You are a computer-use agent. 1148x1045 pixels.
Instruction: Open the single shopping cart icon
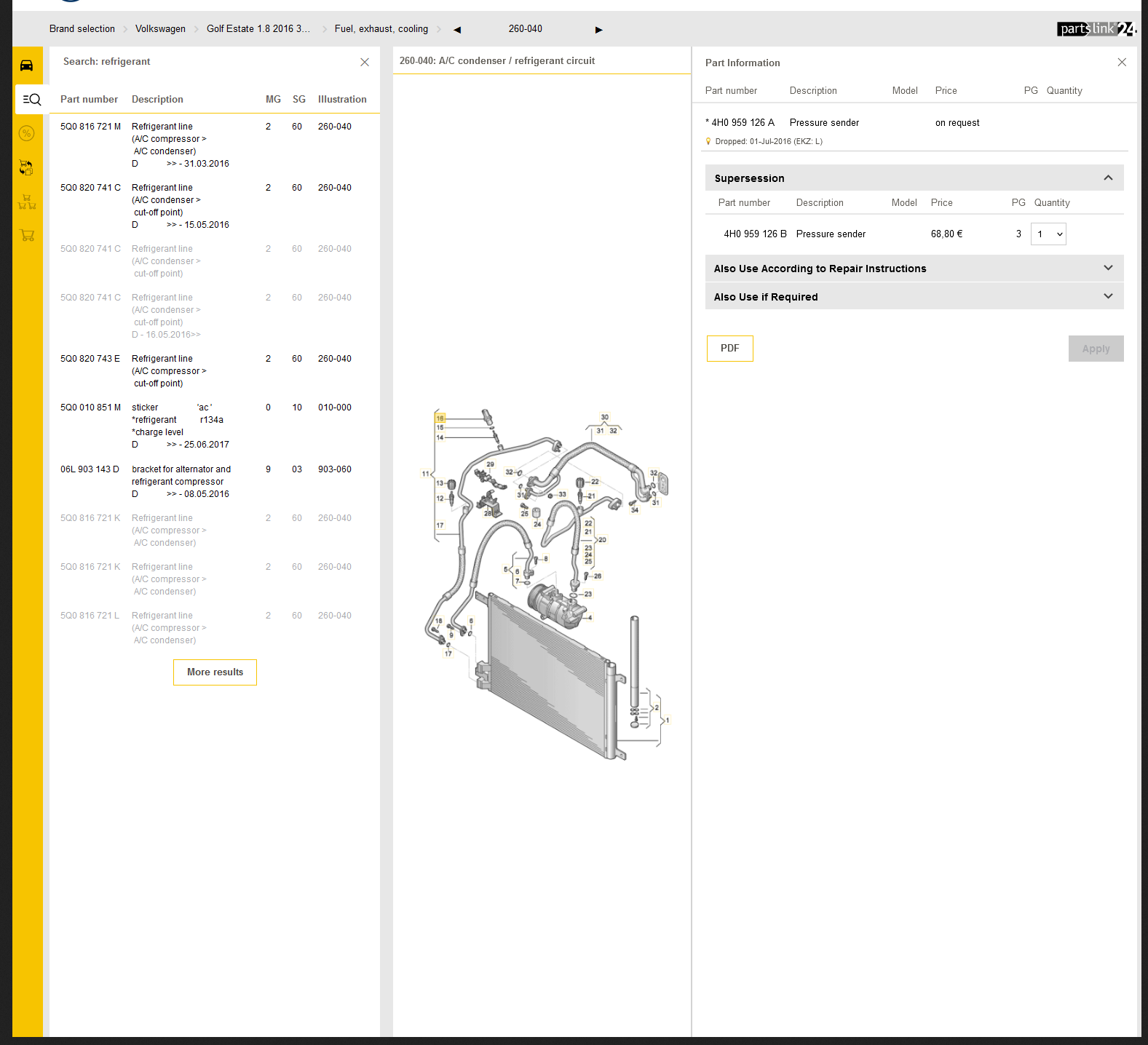pyautogui.click(x=28, y=235)
